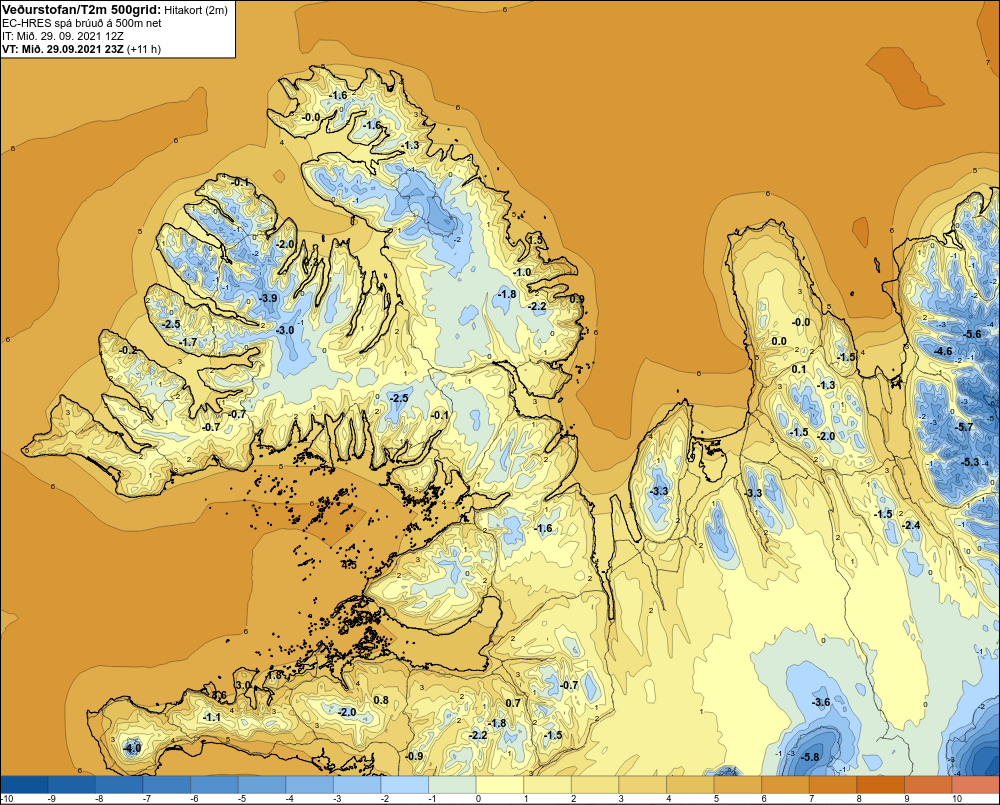
Task: Click the '-4.6' temperature value on map
Action: pyautogui.click(x=943, y=351)
